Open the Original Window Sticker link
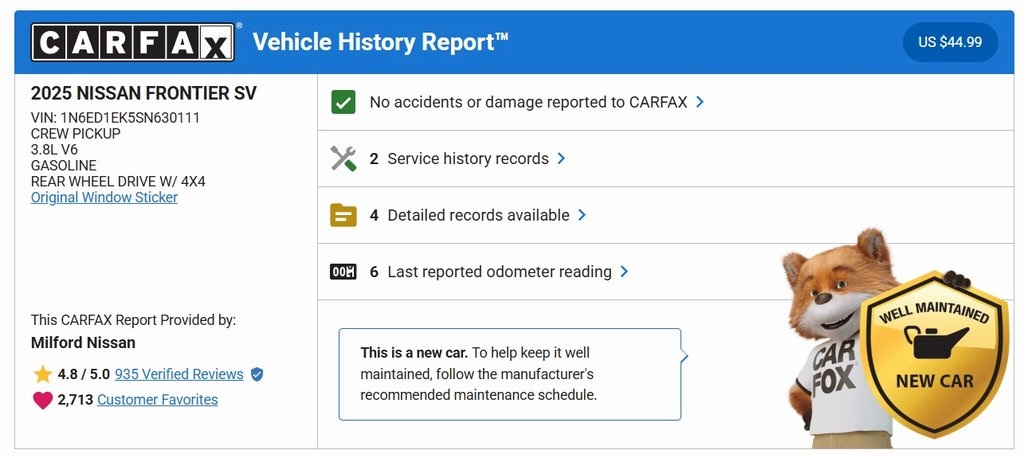This screenshot has width=1024, height=458. 104,197
